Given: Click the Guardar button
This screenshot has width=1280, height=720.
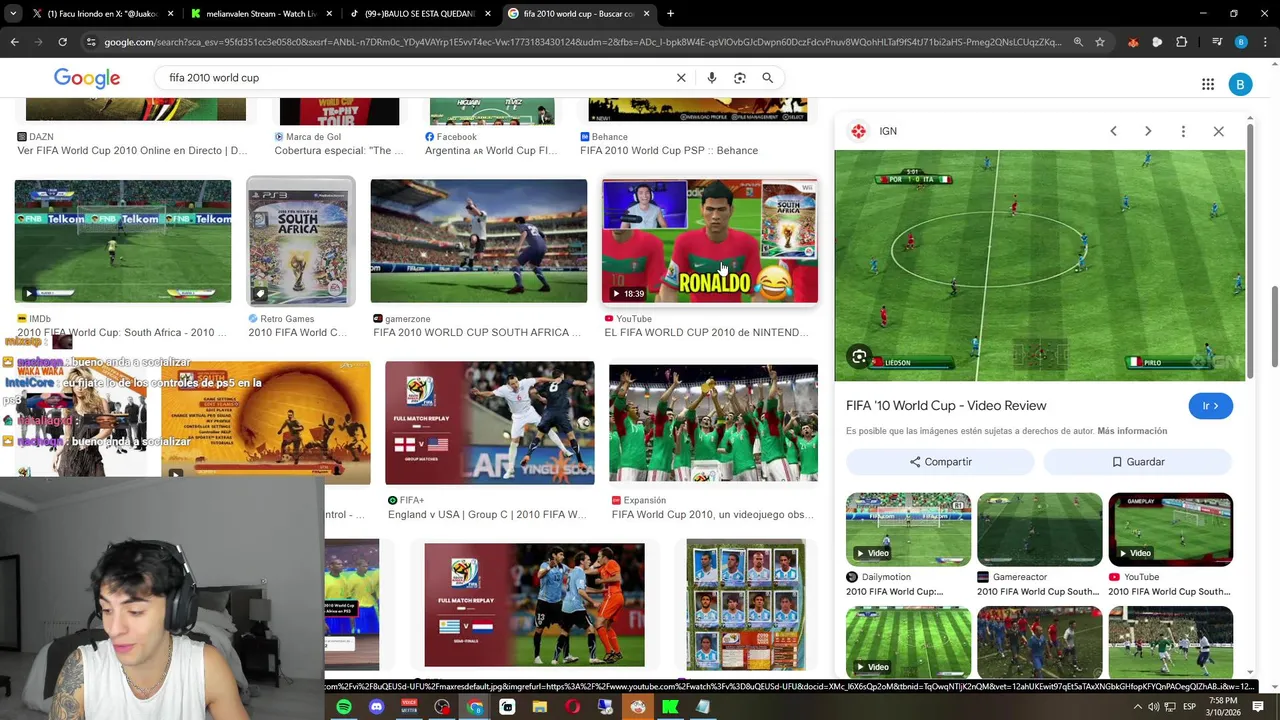Looking at the screenshot, I should [x=1138, y=462].
